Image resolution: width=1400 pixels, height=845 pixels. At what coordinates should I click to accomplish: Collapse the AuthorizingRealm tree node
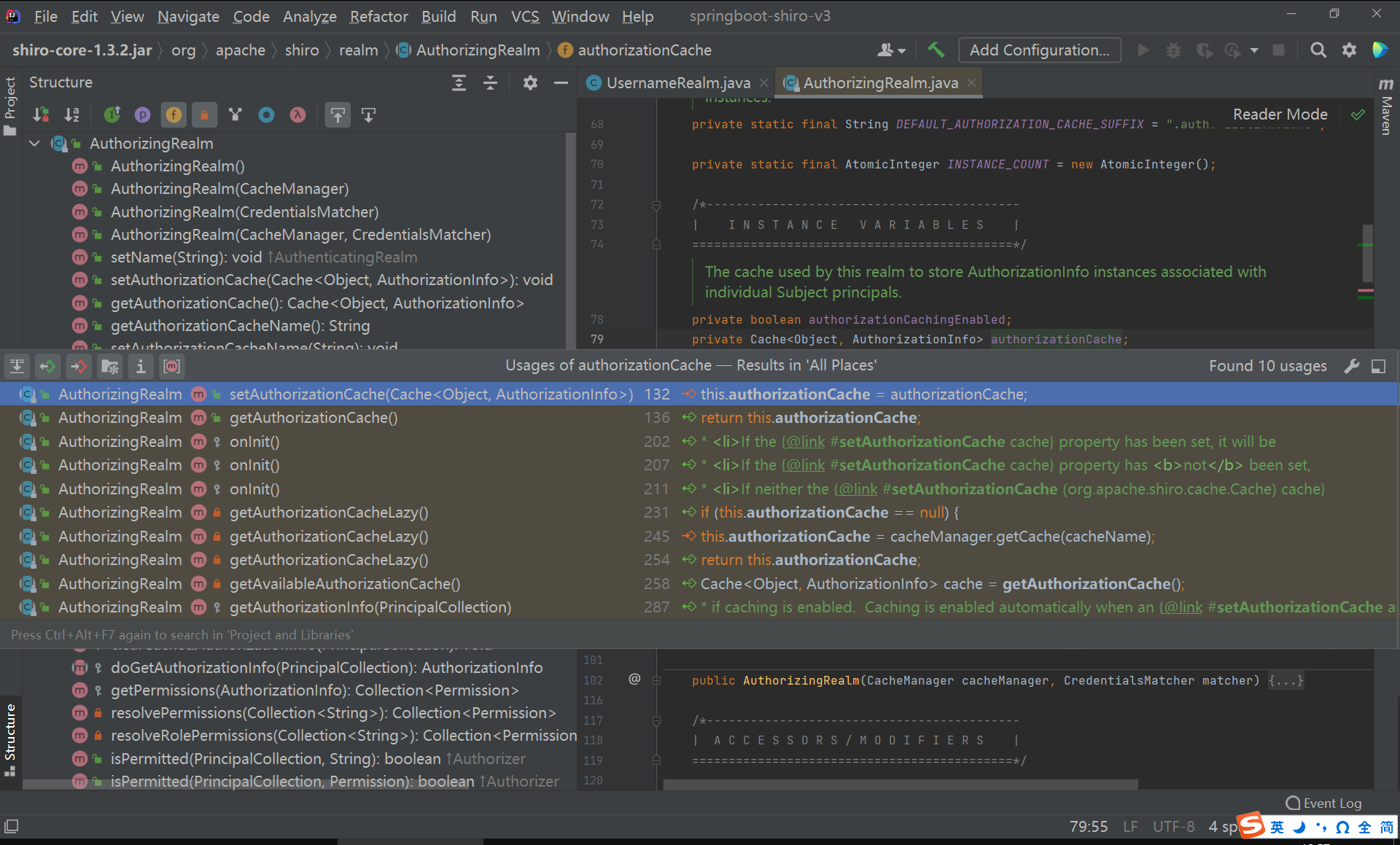34,144
